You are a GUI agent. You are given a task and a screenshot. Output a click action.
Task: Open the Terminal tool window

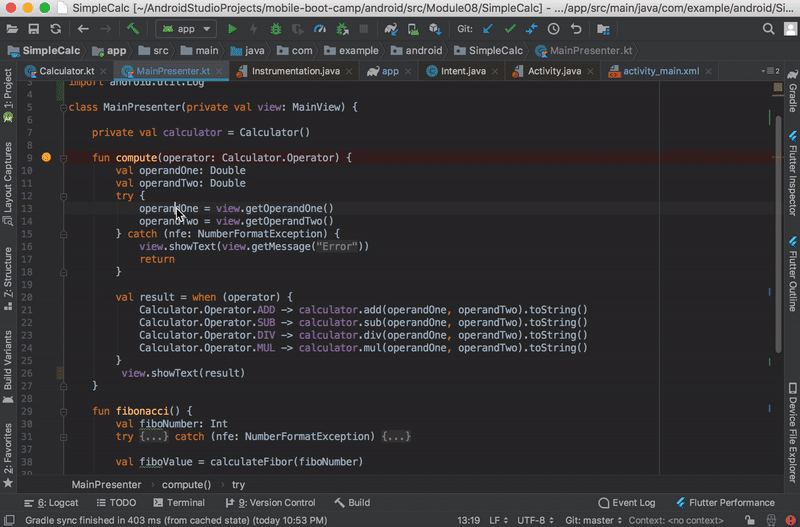click(179, 503)
